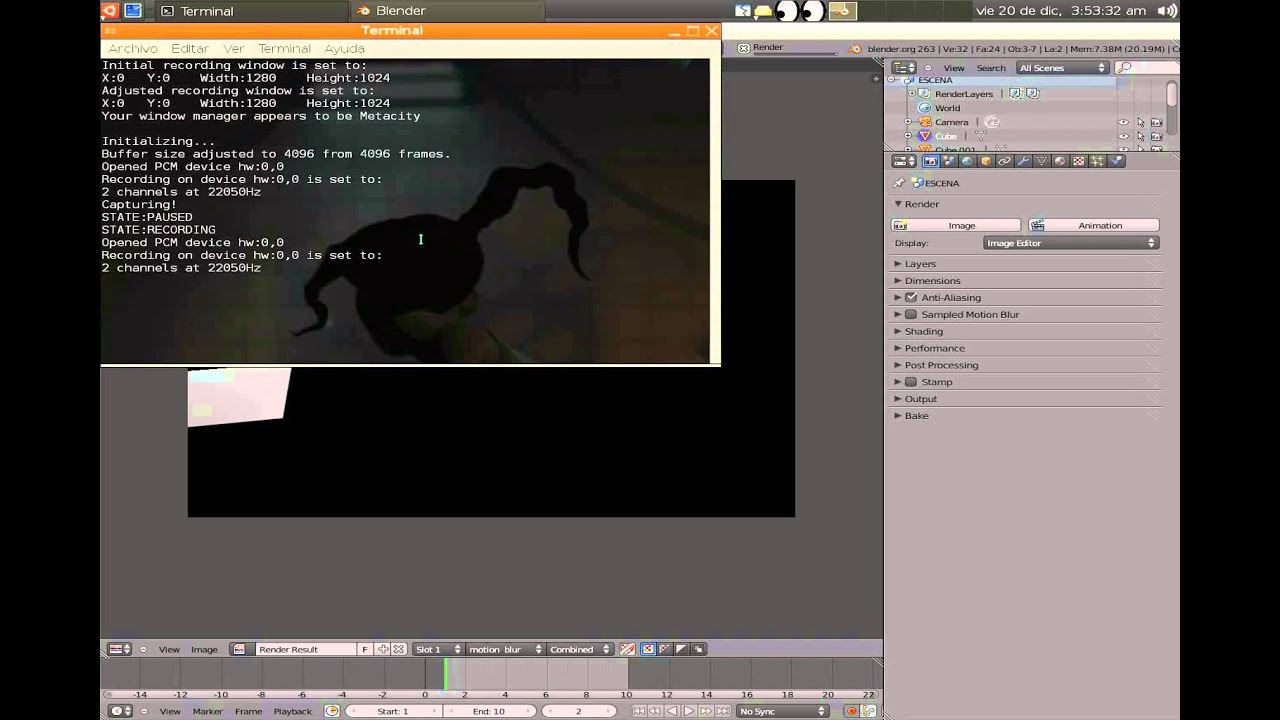Open the World properties tab
The image size is (1280, 720).
click(967, 161)
